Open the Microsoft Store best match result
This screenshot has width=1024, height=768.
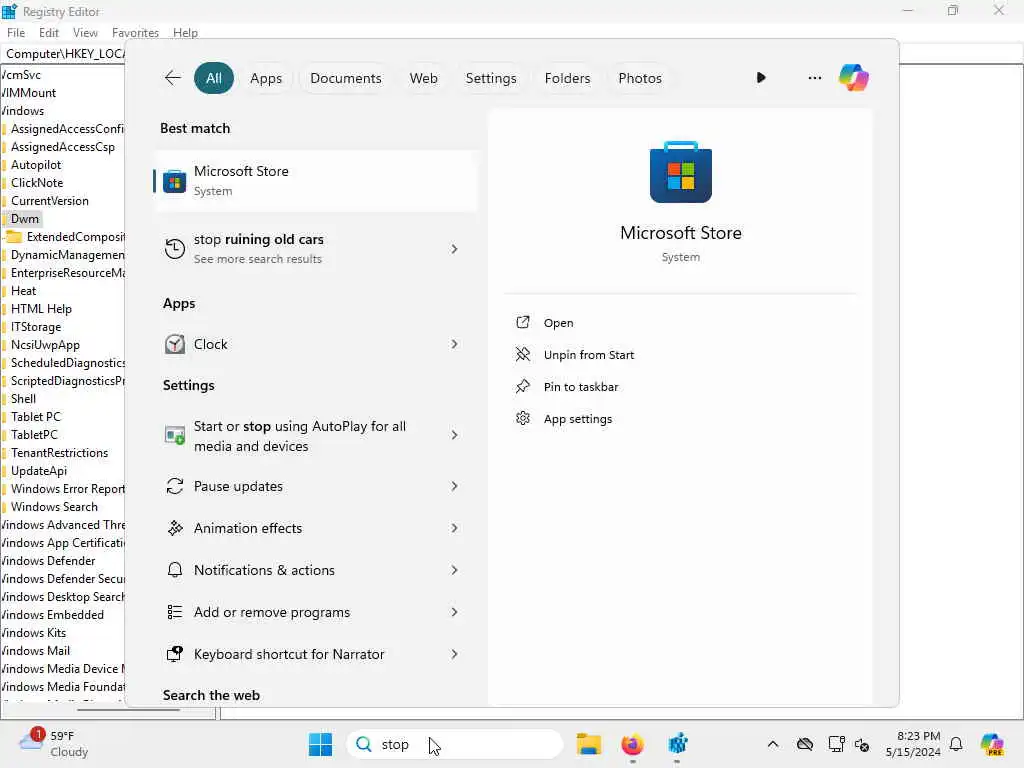point(315,181)
